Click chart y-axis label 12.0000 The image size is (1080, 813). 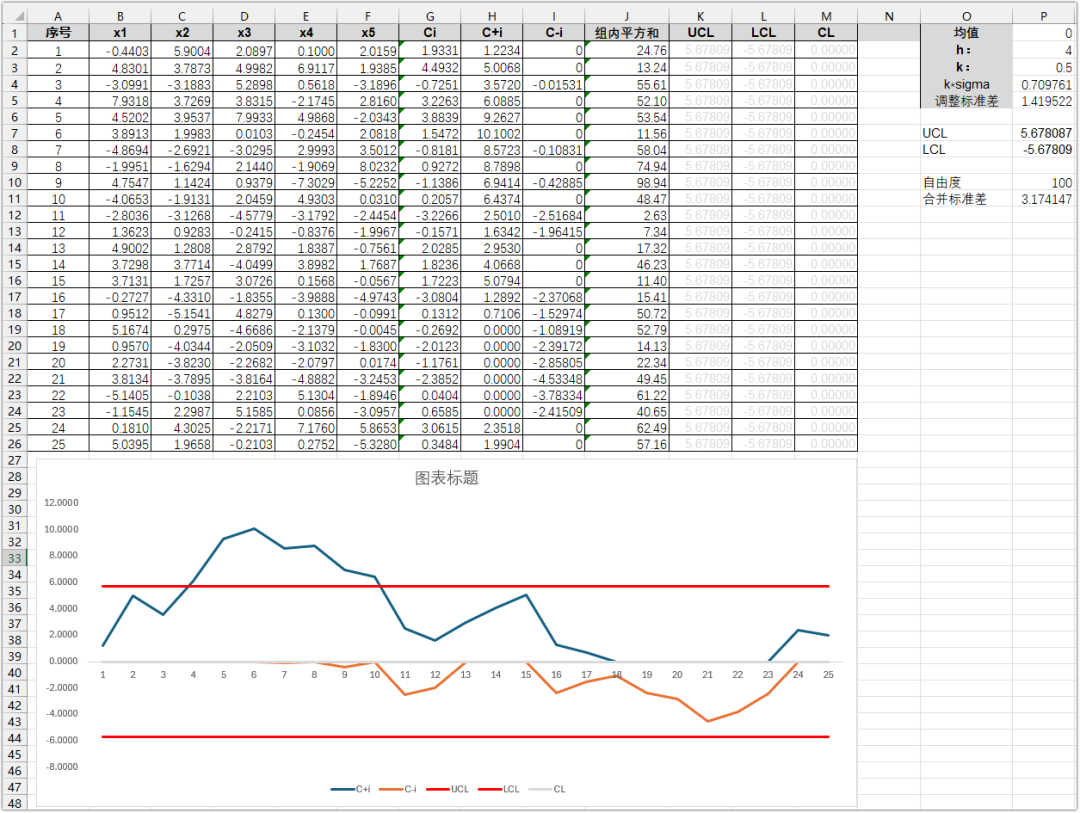point(61,502)
